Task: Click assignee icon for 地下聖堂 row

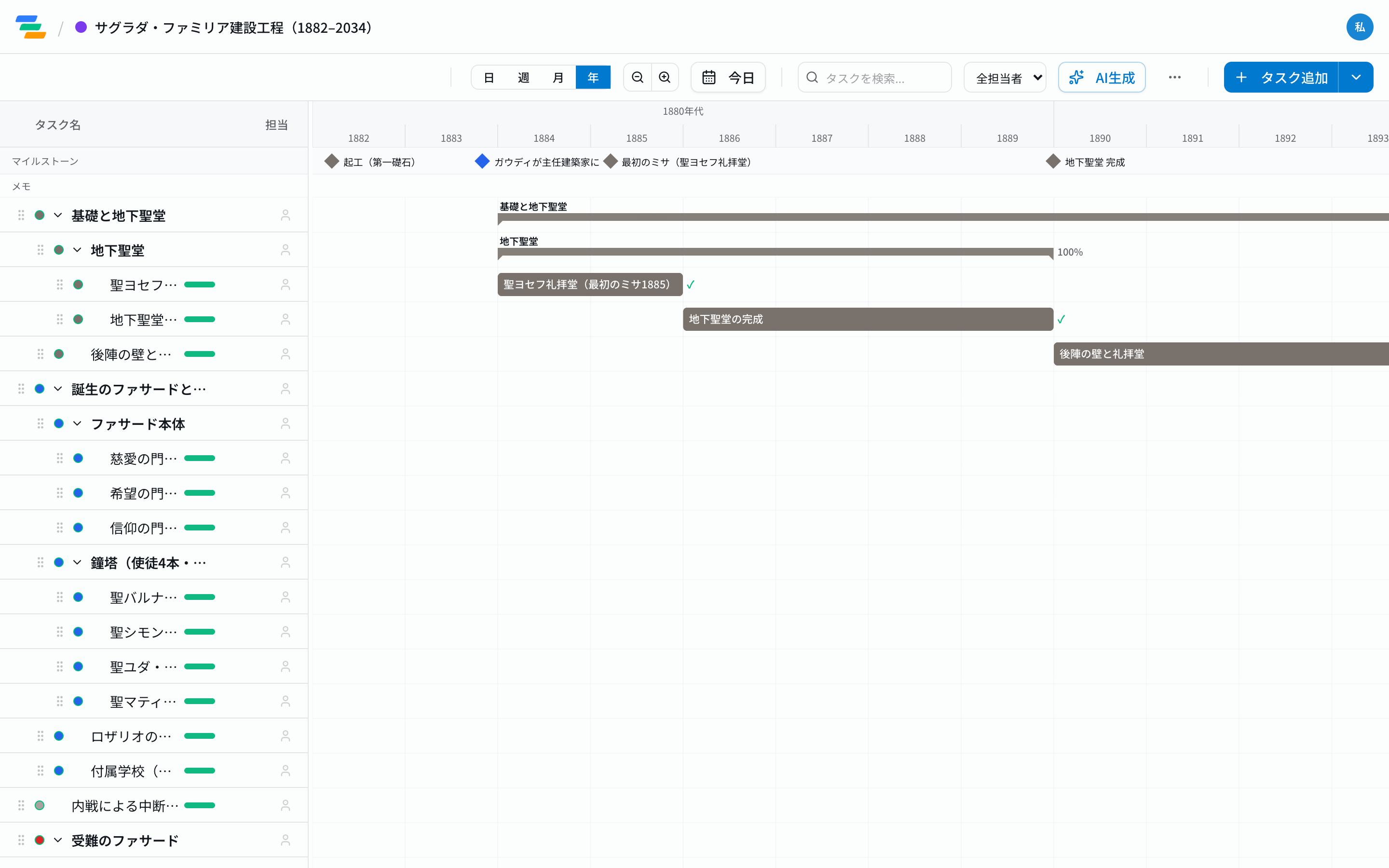Action: [x=285, y=250]
